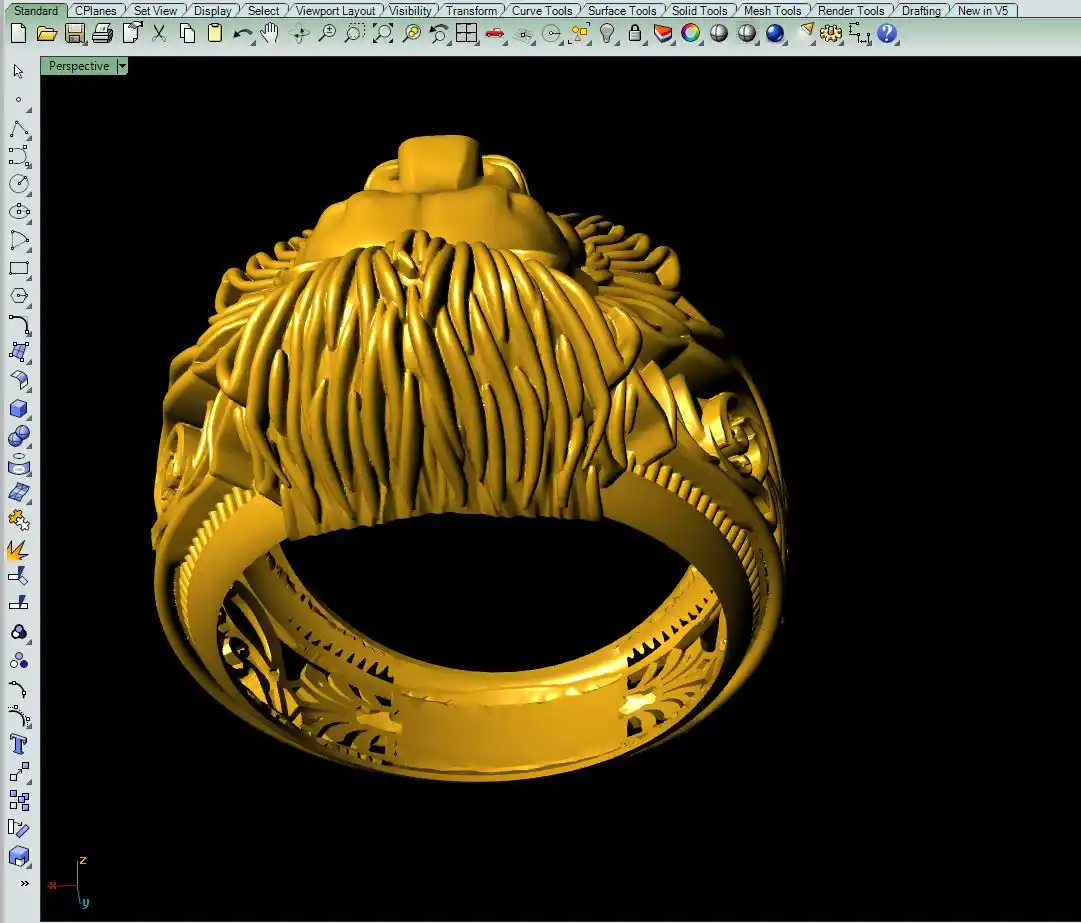The image size is (1081, 923).
Task: Click the Zoom Extents icon
Action: point(383,33)
